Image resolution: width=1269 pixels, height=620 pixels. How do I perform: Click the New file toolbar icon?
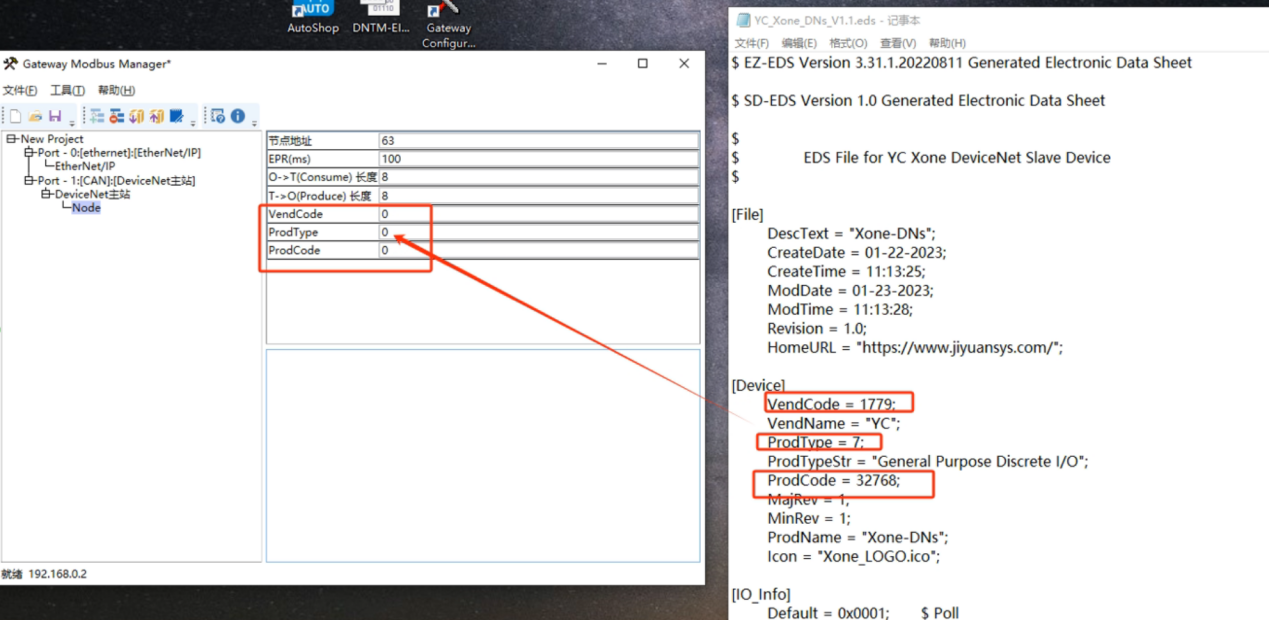coord(15,117)
